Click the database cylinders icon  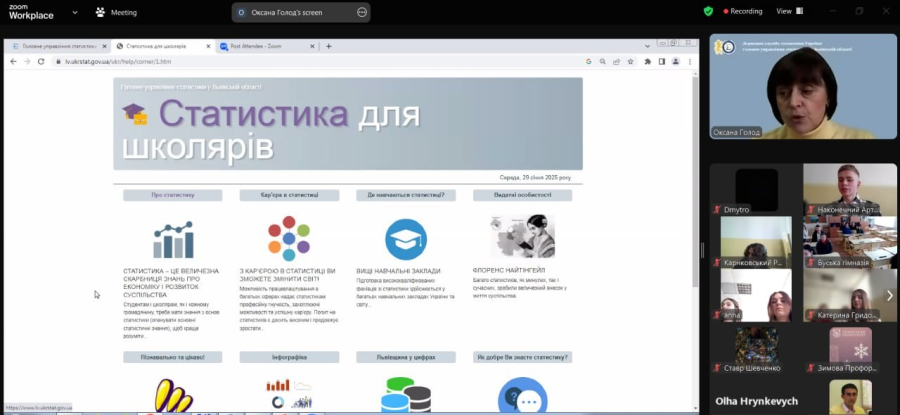click(x=406, y=394)
